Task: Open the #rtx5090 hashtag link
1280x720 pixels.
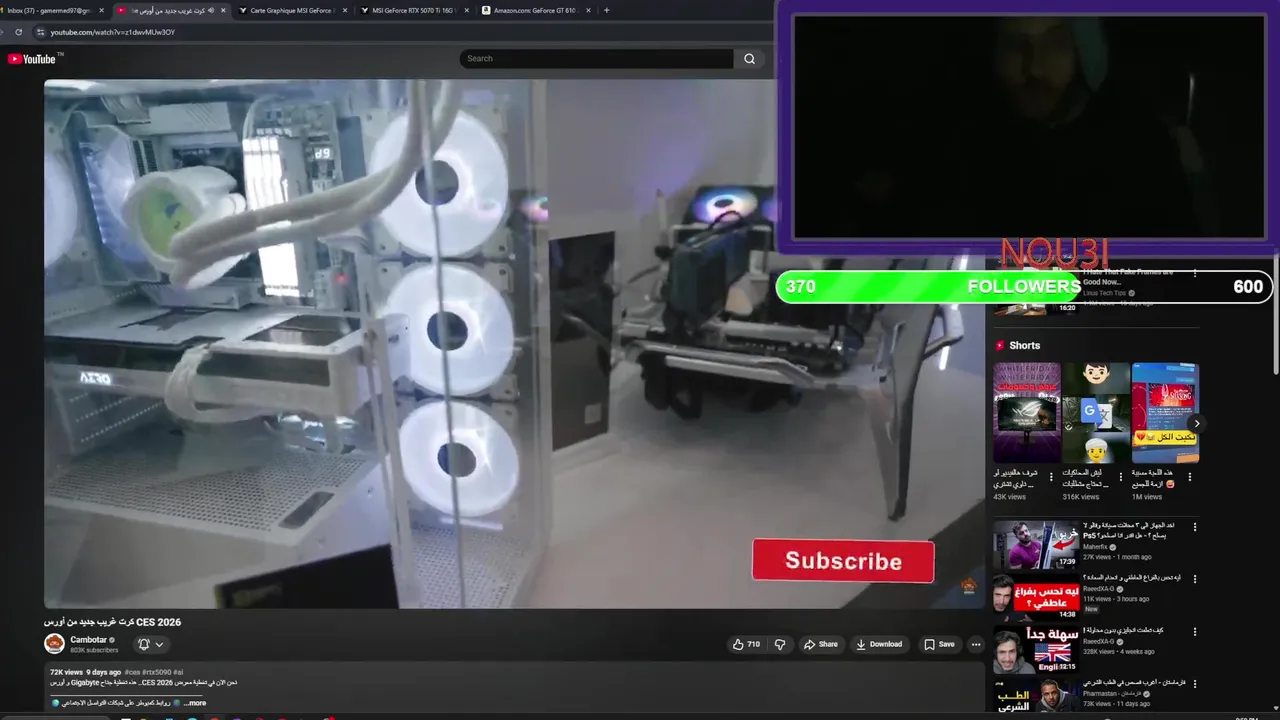Action: [x=157, y=672]
